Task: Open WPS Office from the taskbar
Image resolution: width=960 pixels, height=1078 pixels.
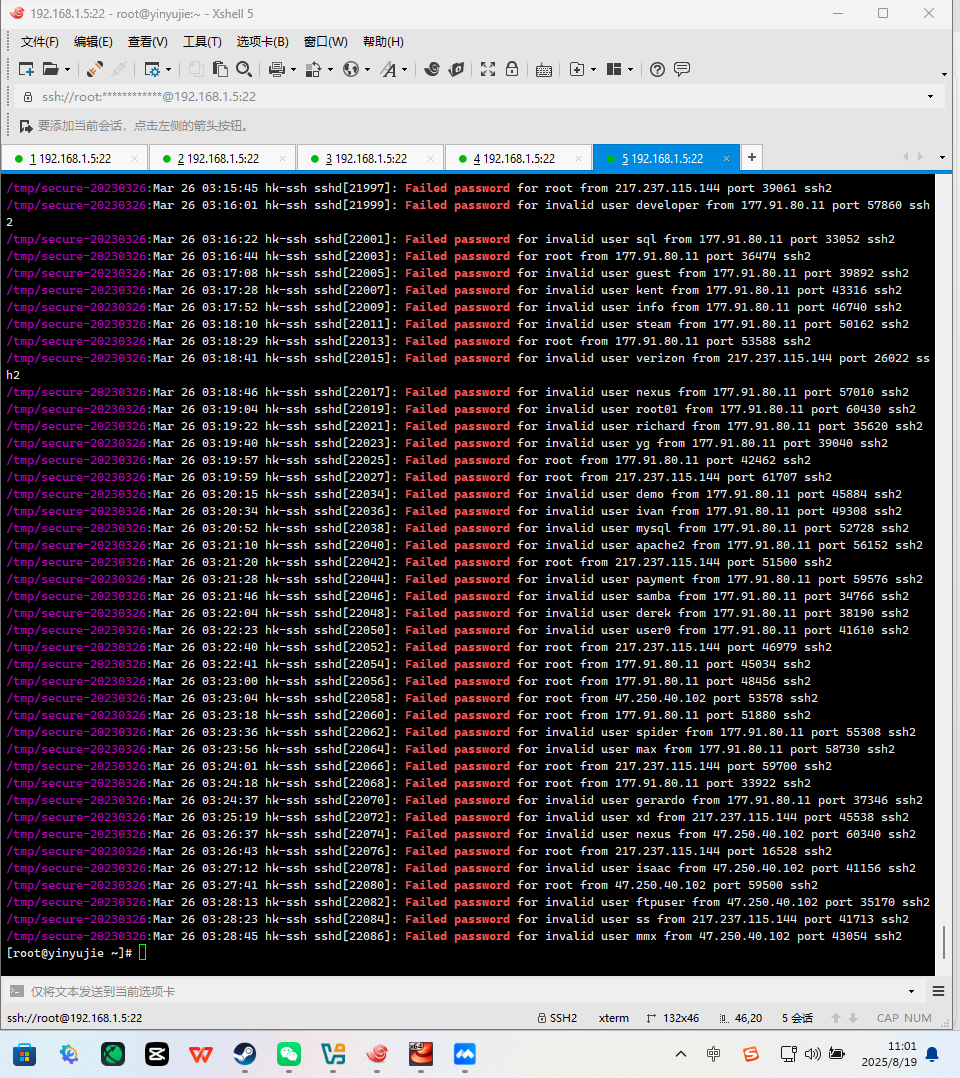Action: 201,1054
